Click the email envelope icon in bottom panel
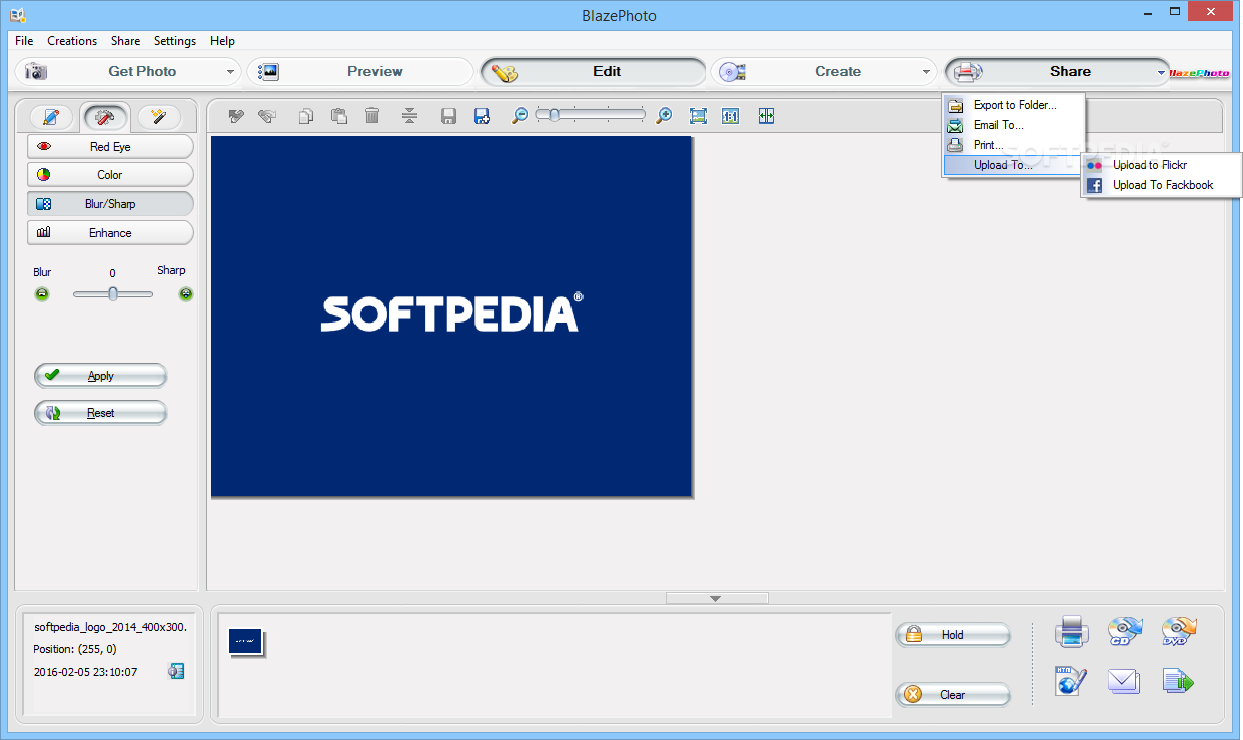 click(1124, 681)
